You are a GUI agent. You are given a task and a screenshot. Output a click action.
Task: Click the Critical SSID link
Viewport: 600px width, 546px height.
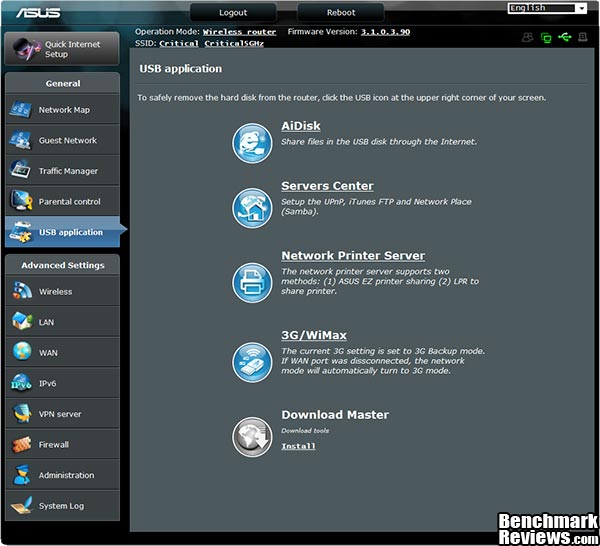point(179,44)
